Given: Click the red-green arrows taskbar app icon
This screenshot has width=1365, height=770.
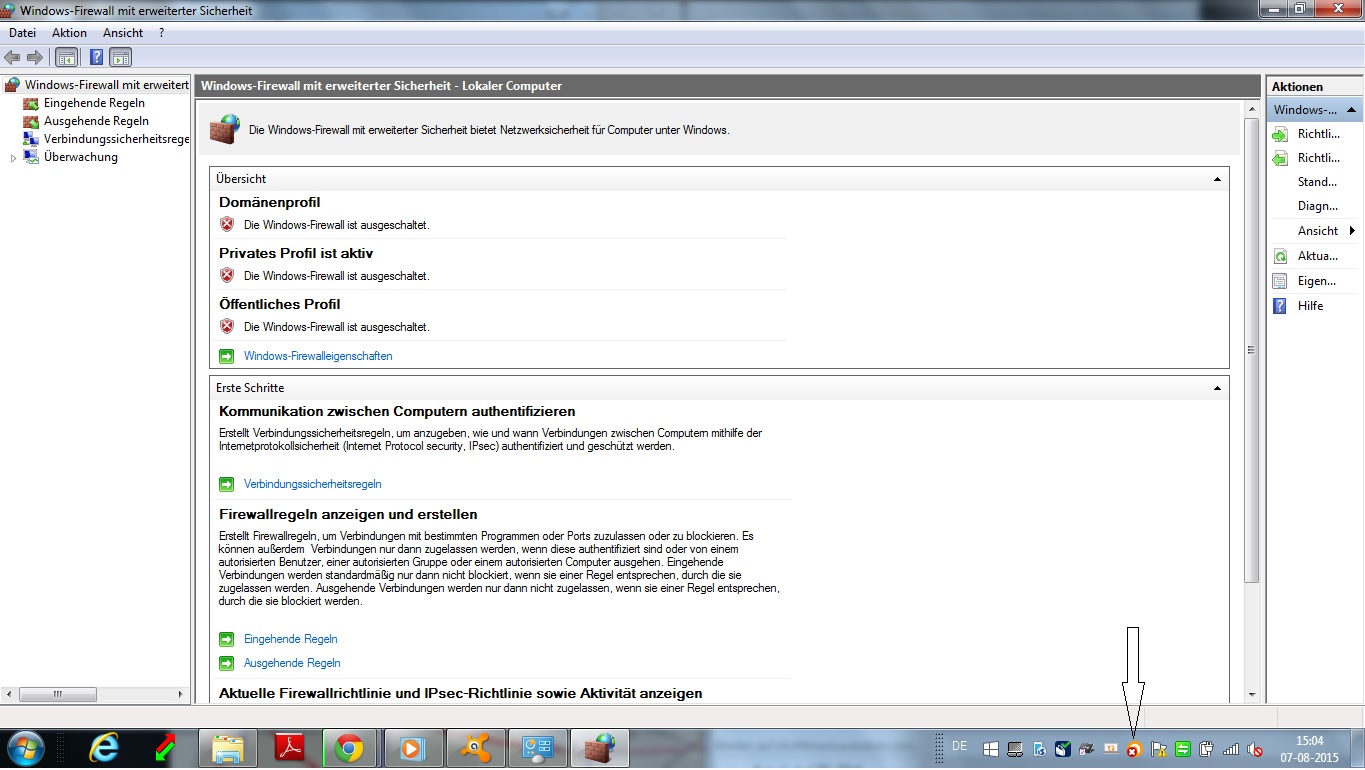Looking at the screenshot, I should point(165,748).
